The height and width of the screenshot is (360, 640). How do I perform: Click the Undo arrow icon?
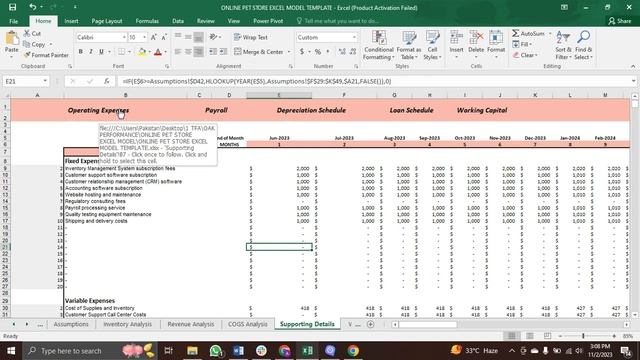[x=32, y=7]
